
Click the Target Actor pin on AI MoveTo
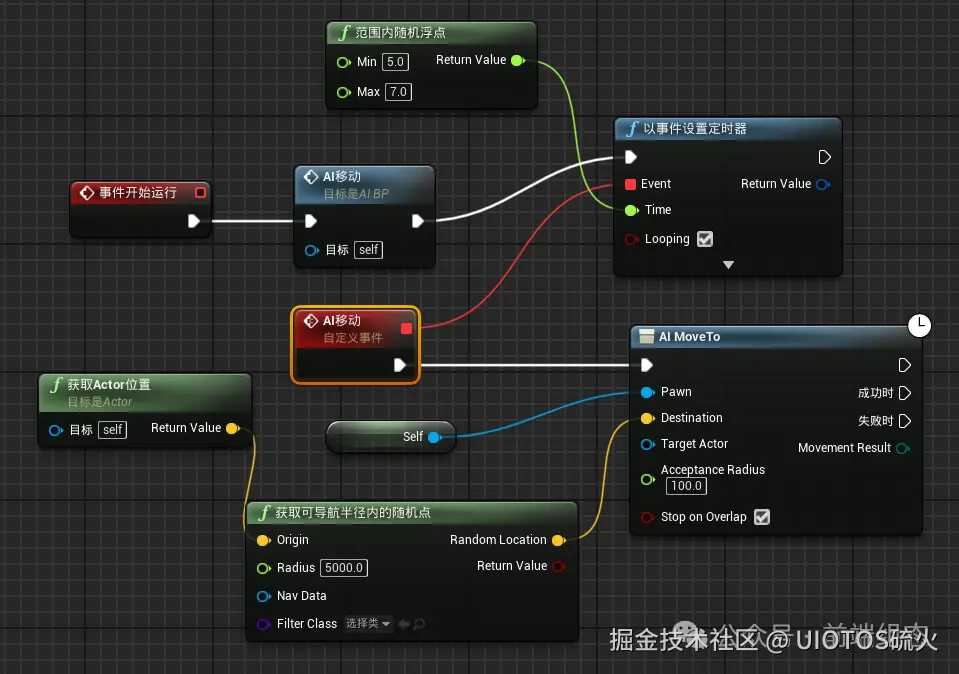coord(648,445)
